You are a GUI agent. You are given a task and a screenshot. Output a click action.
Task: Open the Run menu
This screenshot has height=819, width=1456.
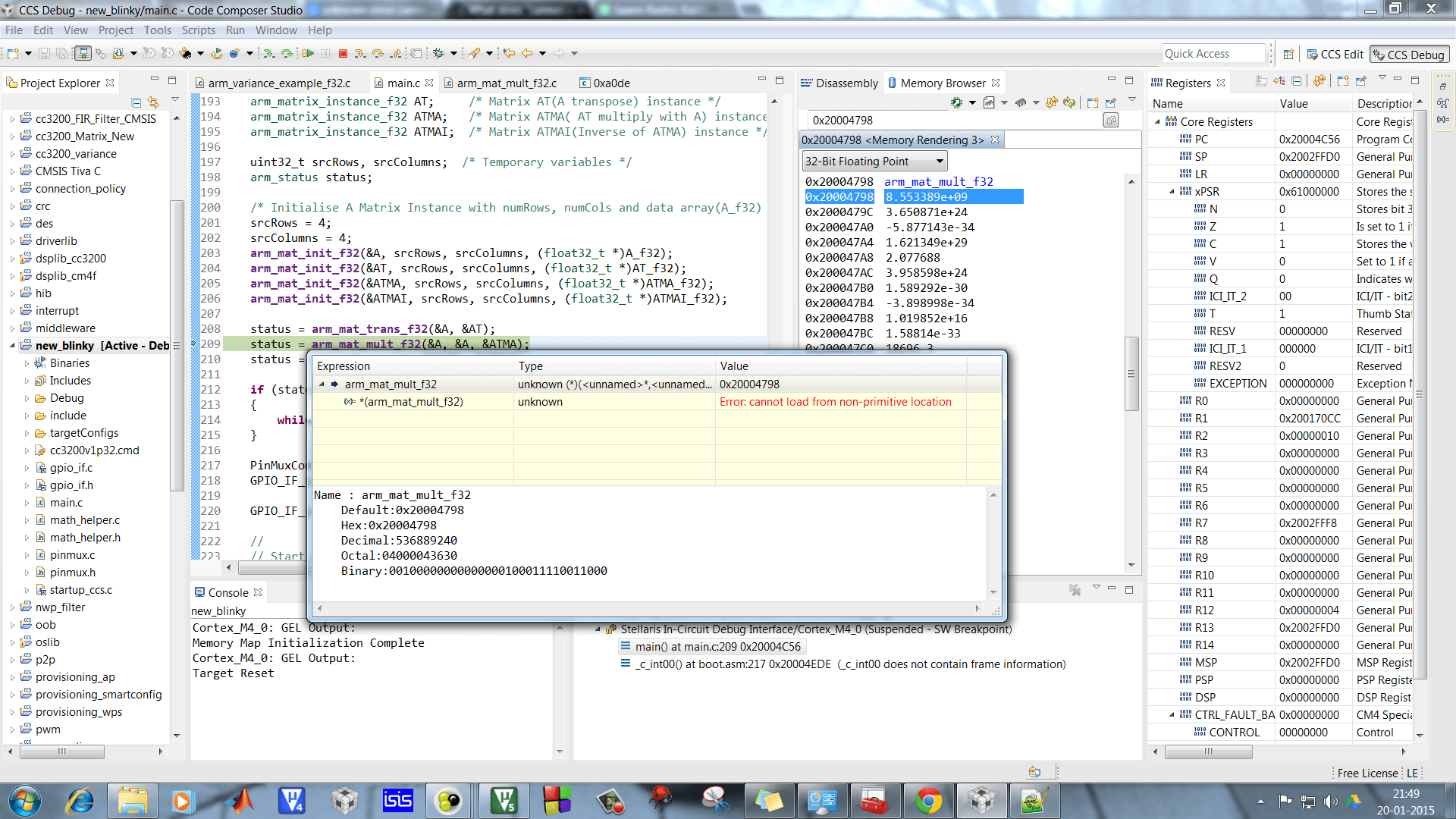click(x=235, y=30)
